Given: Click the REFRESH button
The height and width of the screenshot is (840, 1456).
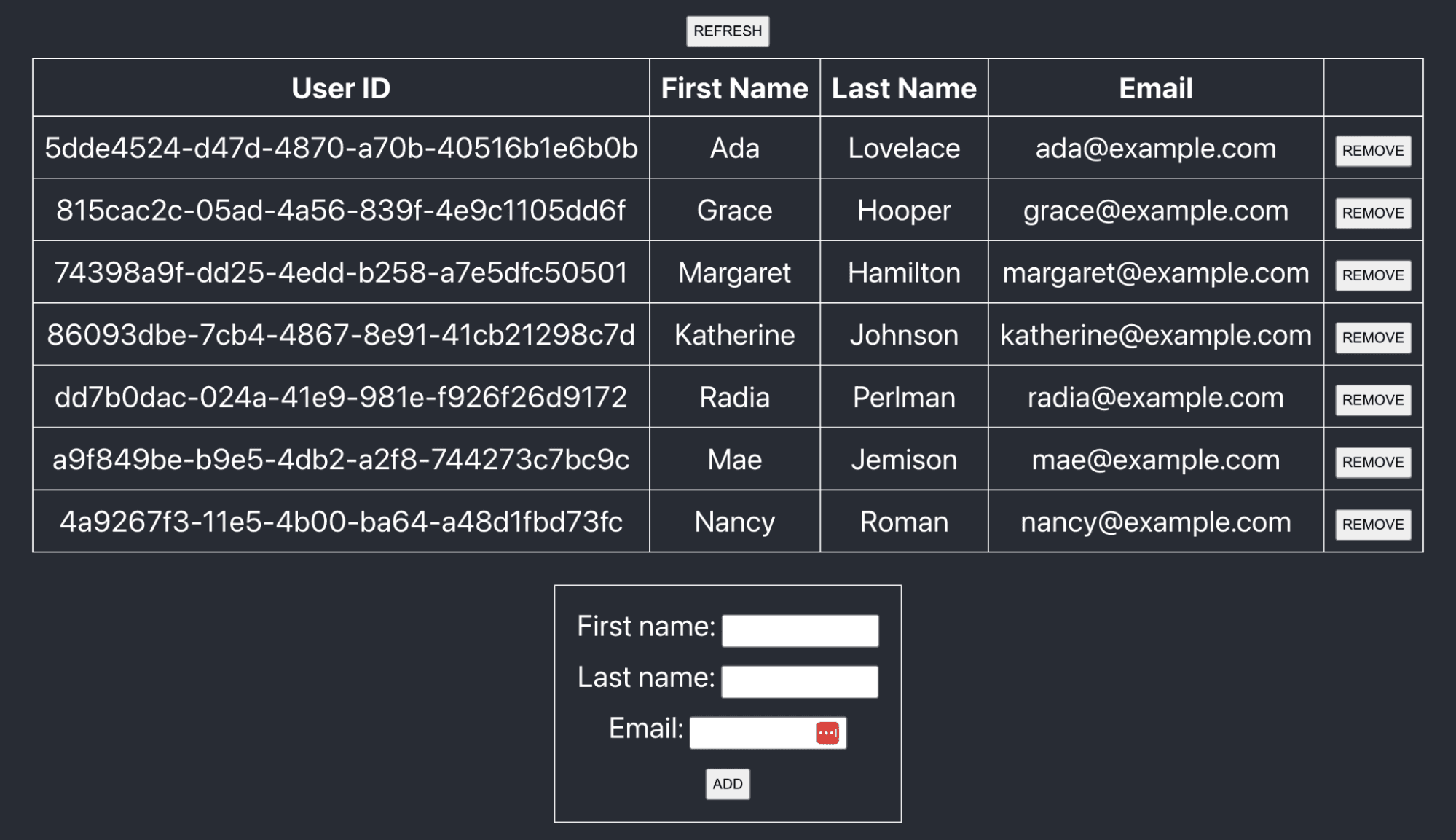Looking at the screenshot, I should (x=727, y=31).
